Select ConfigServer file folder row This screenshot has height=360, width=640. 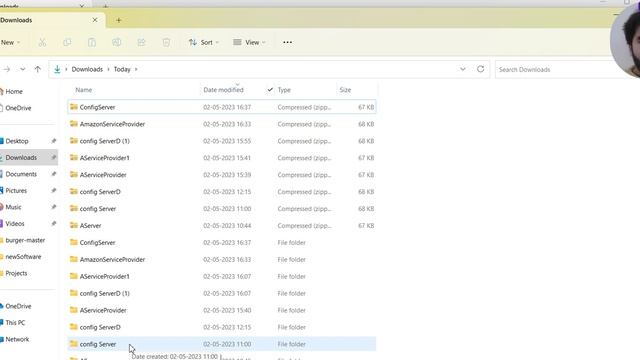[222, 242]
